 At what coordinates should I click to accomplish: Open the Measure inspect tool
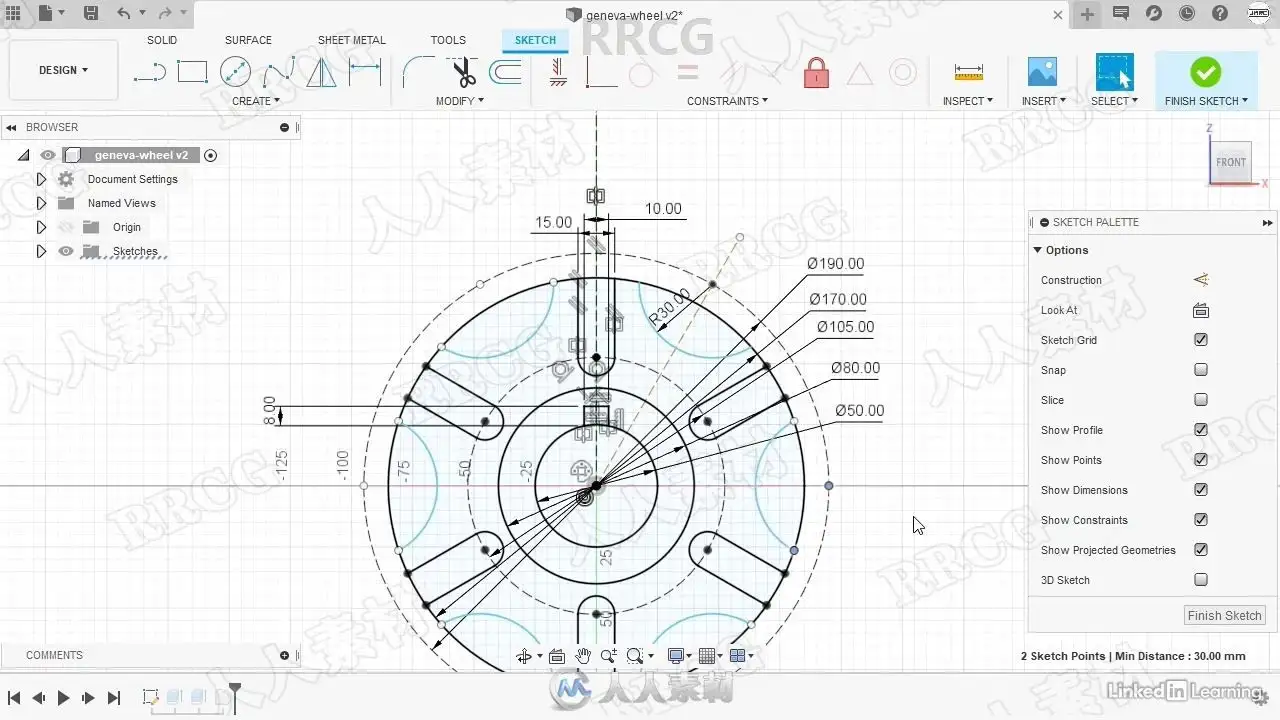point(968,72)
